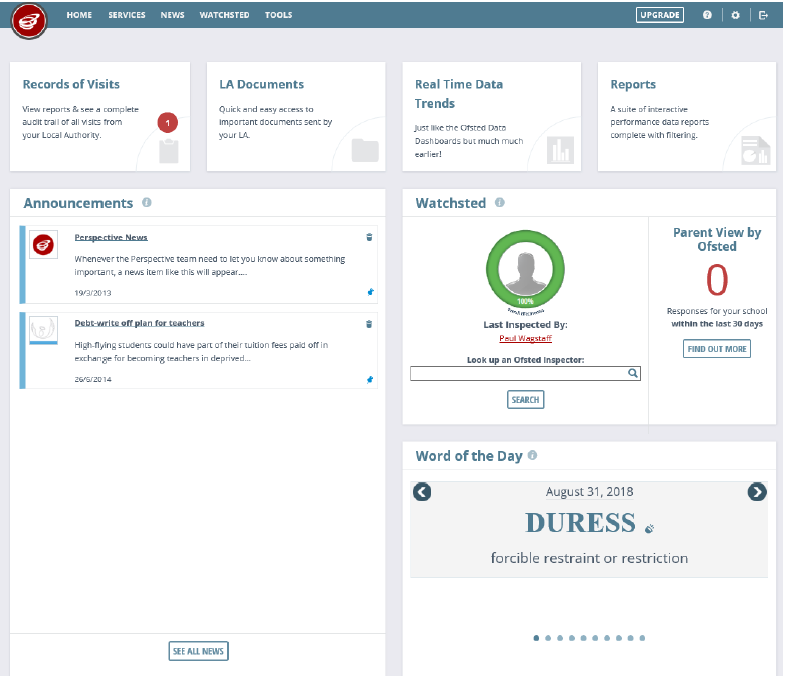The height and width of the screenshot is (687, 788).
Task: Select the last Word of the Day carousel dot
Action: click(642, 637)
